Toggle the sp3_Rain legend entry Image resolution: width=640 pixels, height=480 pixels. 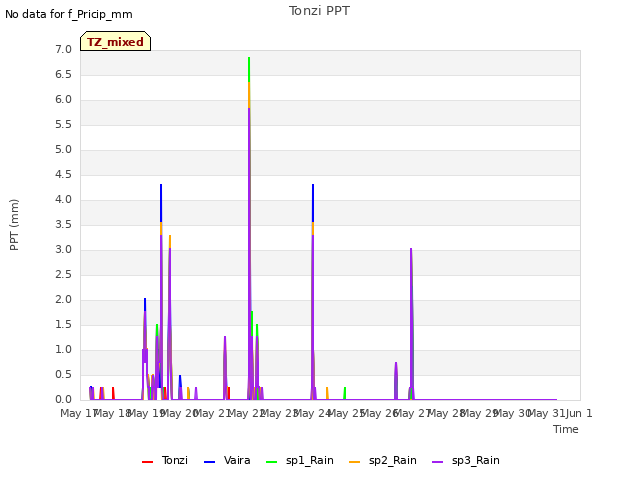(466, 460)
